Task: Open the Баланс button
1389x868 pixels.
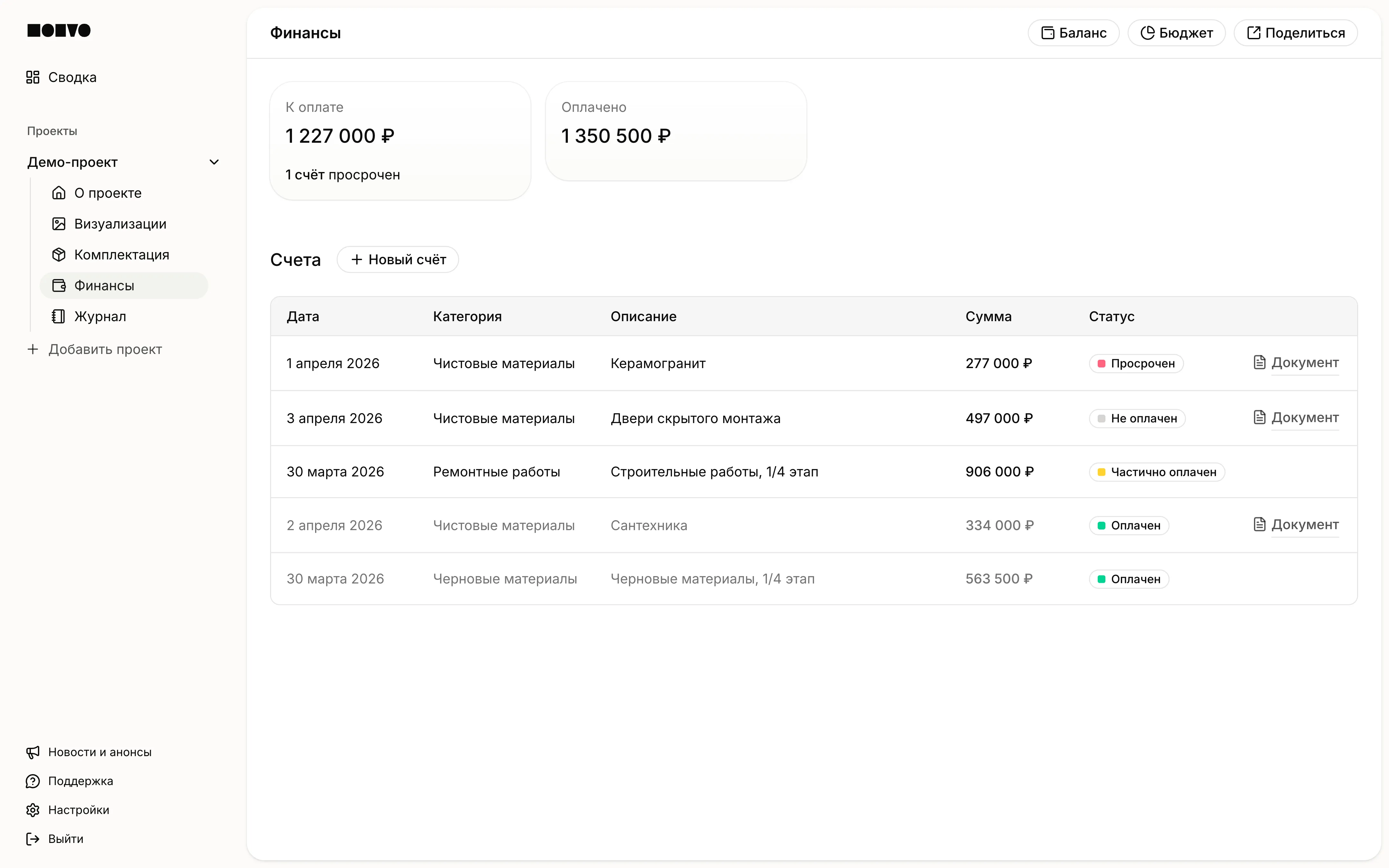Action: pyautogui.click(x=1073, y=33)
